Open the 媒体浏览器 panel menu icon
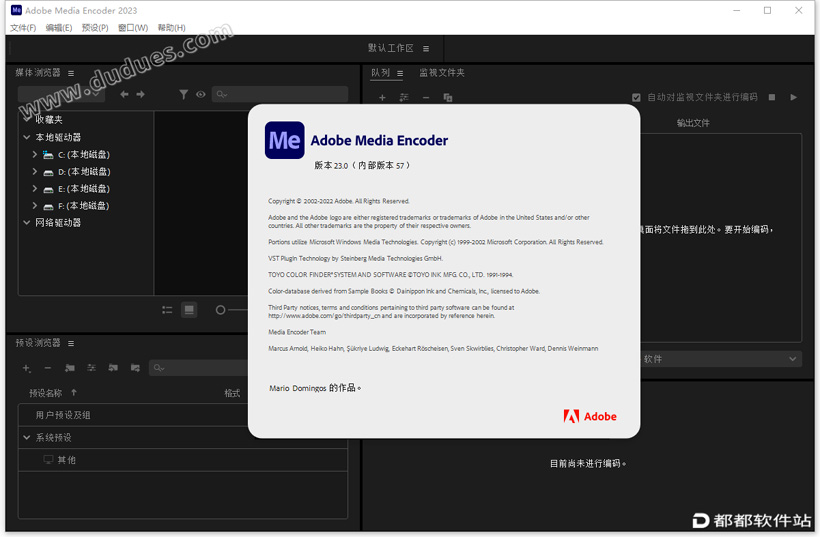The image size is (820, 537). pos(71,73)
